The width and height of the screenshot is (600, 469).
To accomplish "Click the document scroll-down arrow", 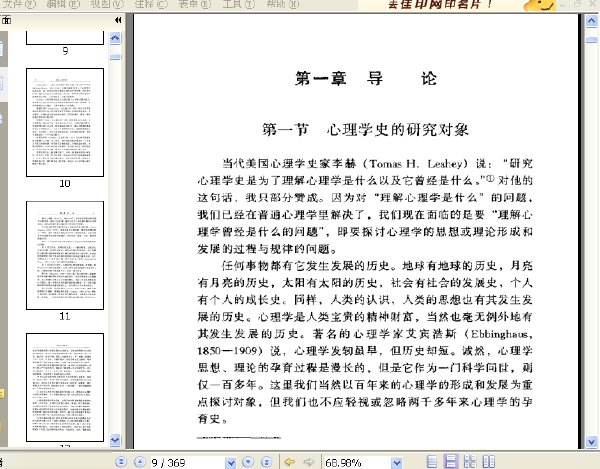I will tap(592, 442).
